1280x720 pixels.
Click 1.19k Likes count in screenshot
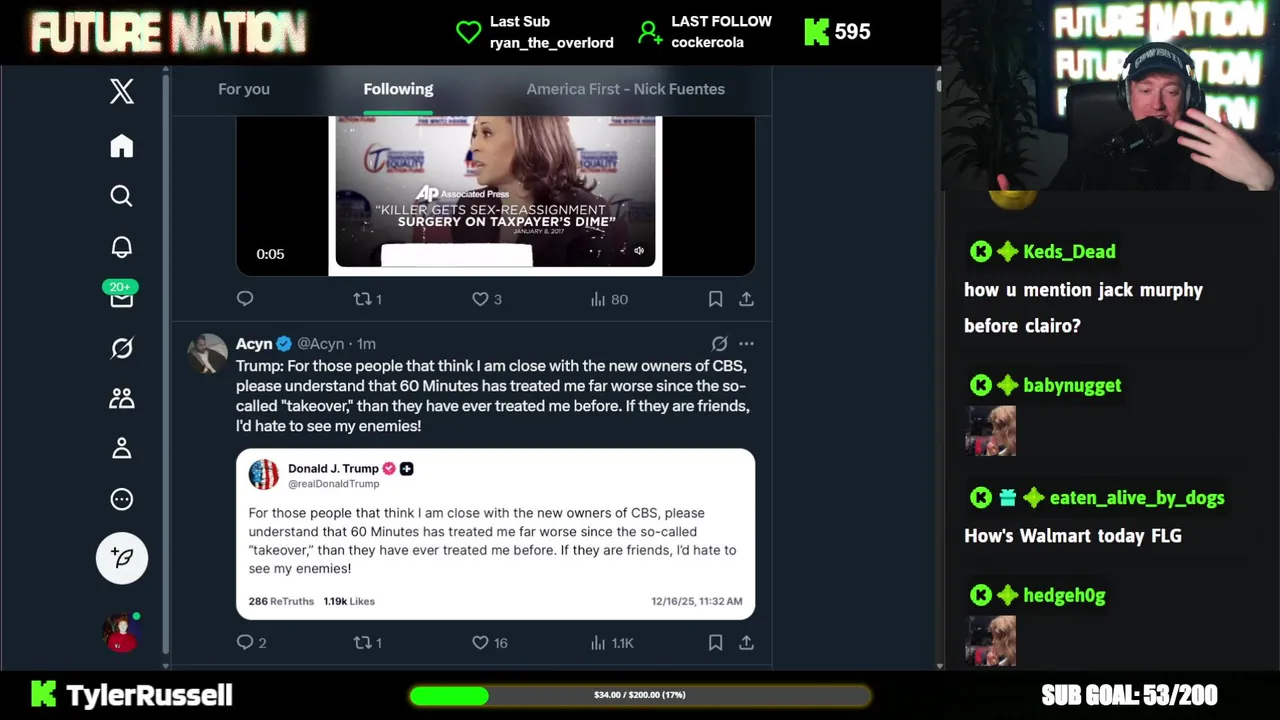point(349,601)
